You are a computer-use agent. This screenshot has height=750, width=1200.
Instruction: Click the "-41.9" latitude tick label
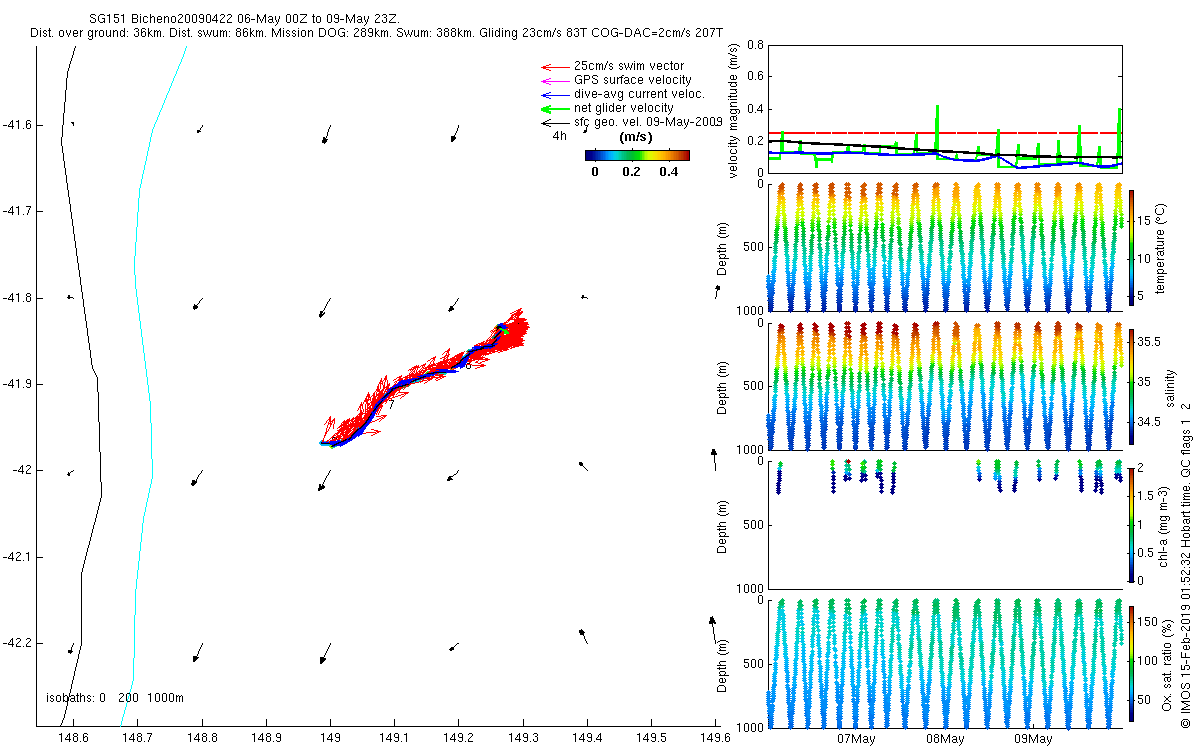[x=16, y=384]
